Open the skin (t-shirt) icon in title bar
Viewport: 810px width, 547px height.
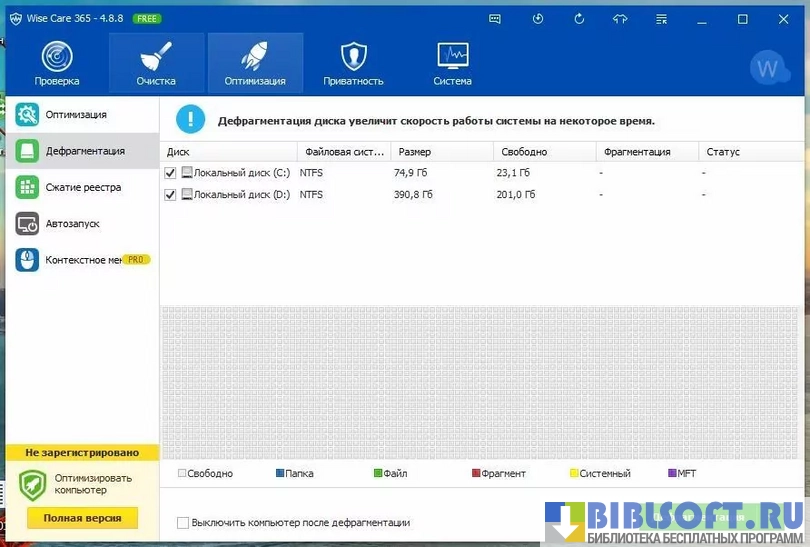(x=620, y=19)
